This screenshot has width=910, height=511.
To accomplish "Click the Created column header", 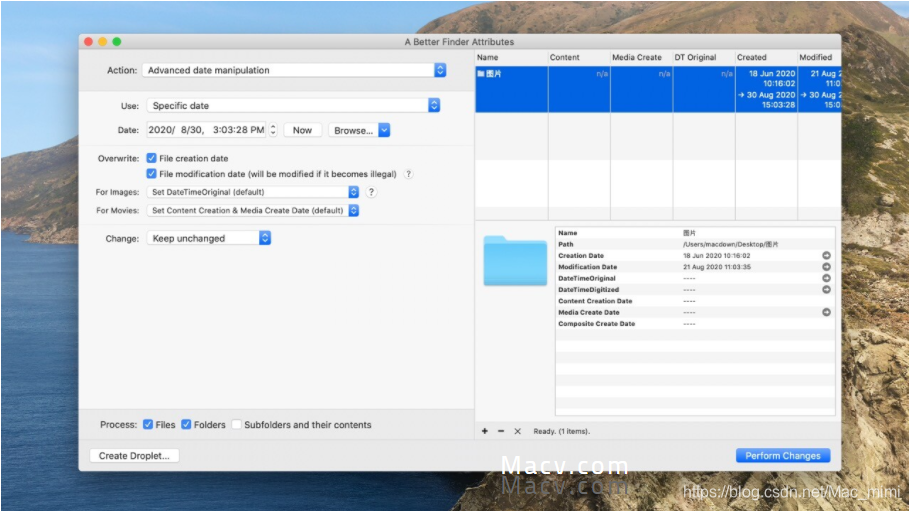I will tap(766, 57).
